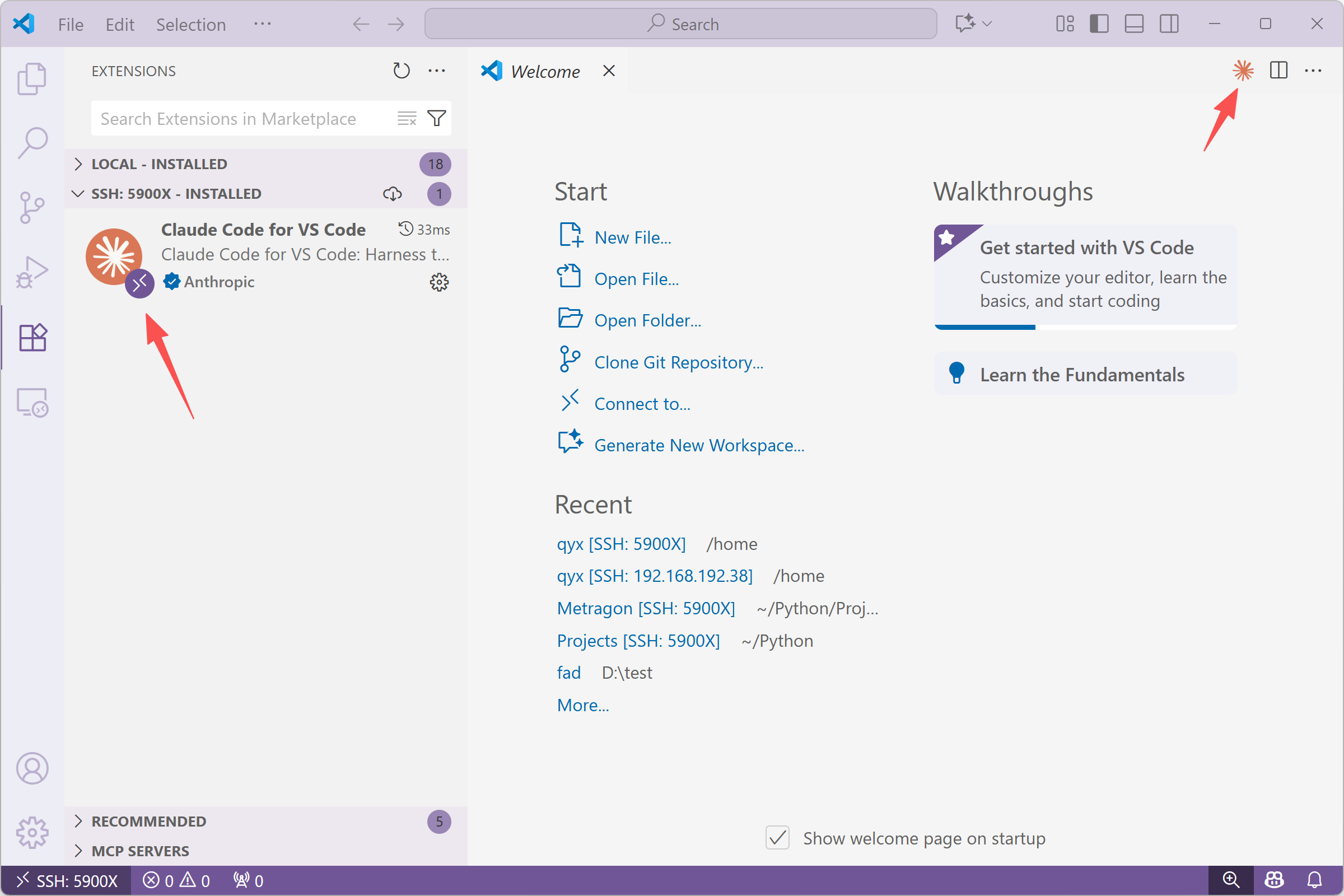This screenshot has height=896, width=1344.
Task: Click the VS Code logo in title bar
Action: 24,24
